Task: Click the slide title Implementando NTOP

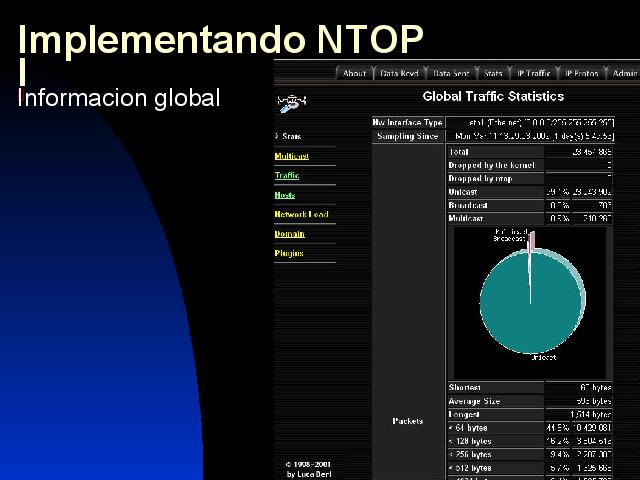Action: coord(221,38)
